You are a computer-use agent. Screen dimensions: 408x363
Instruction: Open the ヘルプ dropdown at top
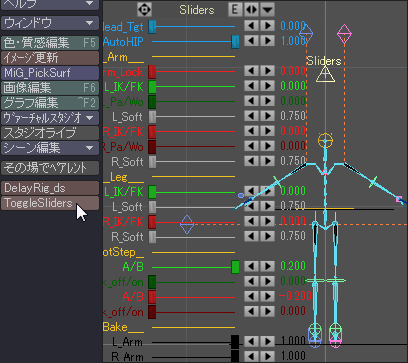(50, 4)
